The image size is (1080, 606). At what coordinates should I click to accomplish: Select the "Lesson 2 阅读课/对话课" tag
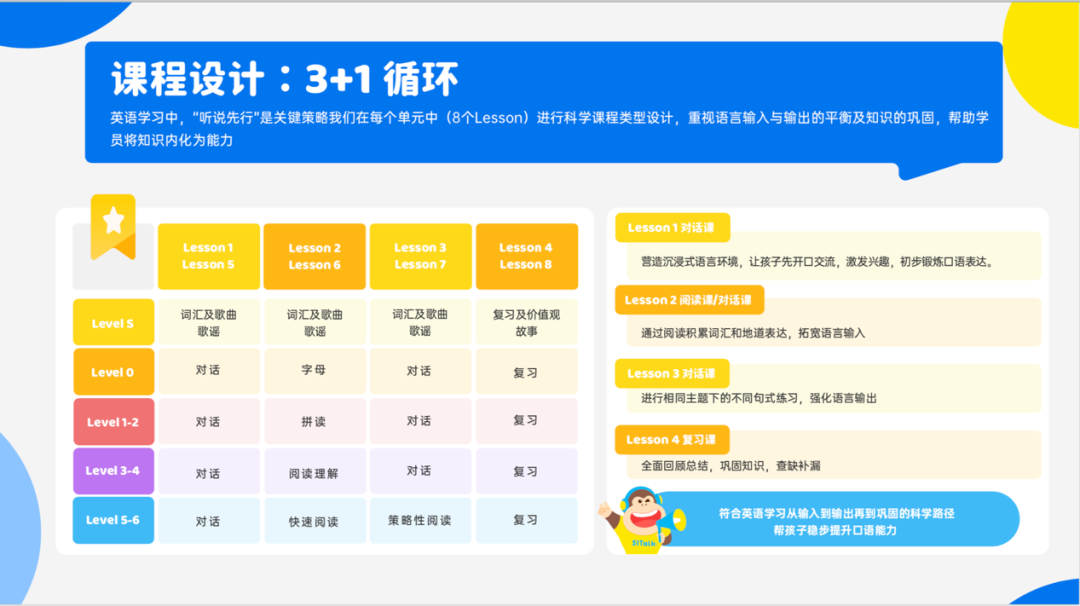689,300
